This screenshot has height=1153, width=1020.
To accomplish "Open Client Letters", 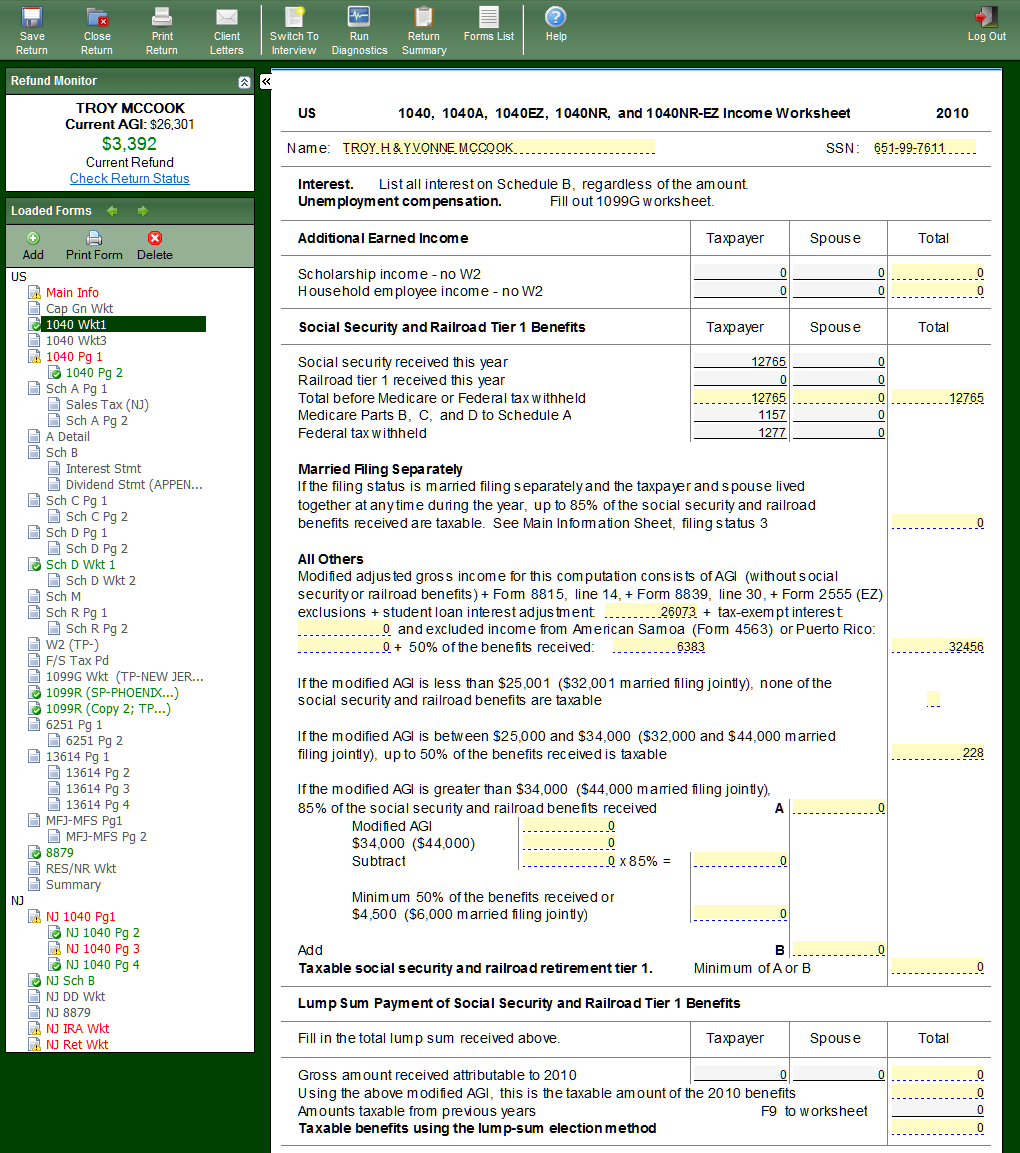I will point(227,29).
